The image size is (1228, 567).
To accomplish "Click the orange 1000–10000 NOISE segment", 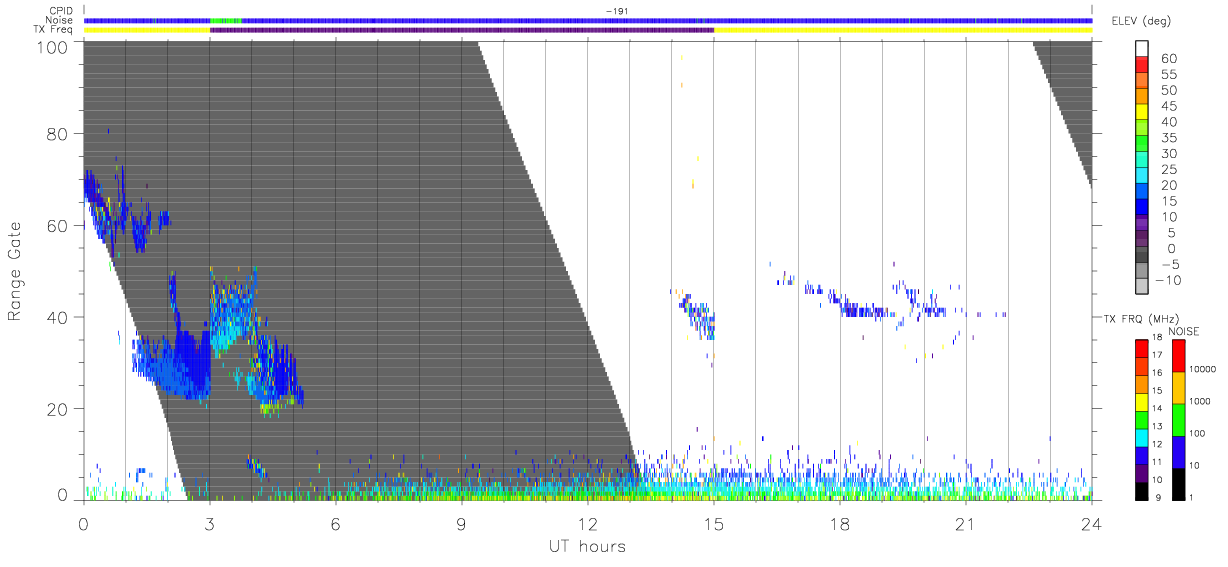I will click(x=1179, y=387).
